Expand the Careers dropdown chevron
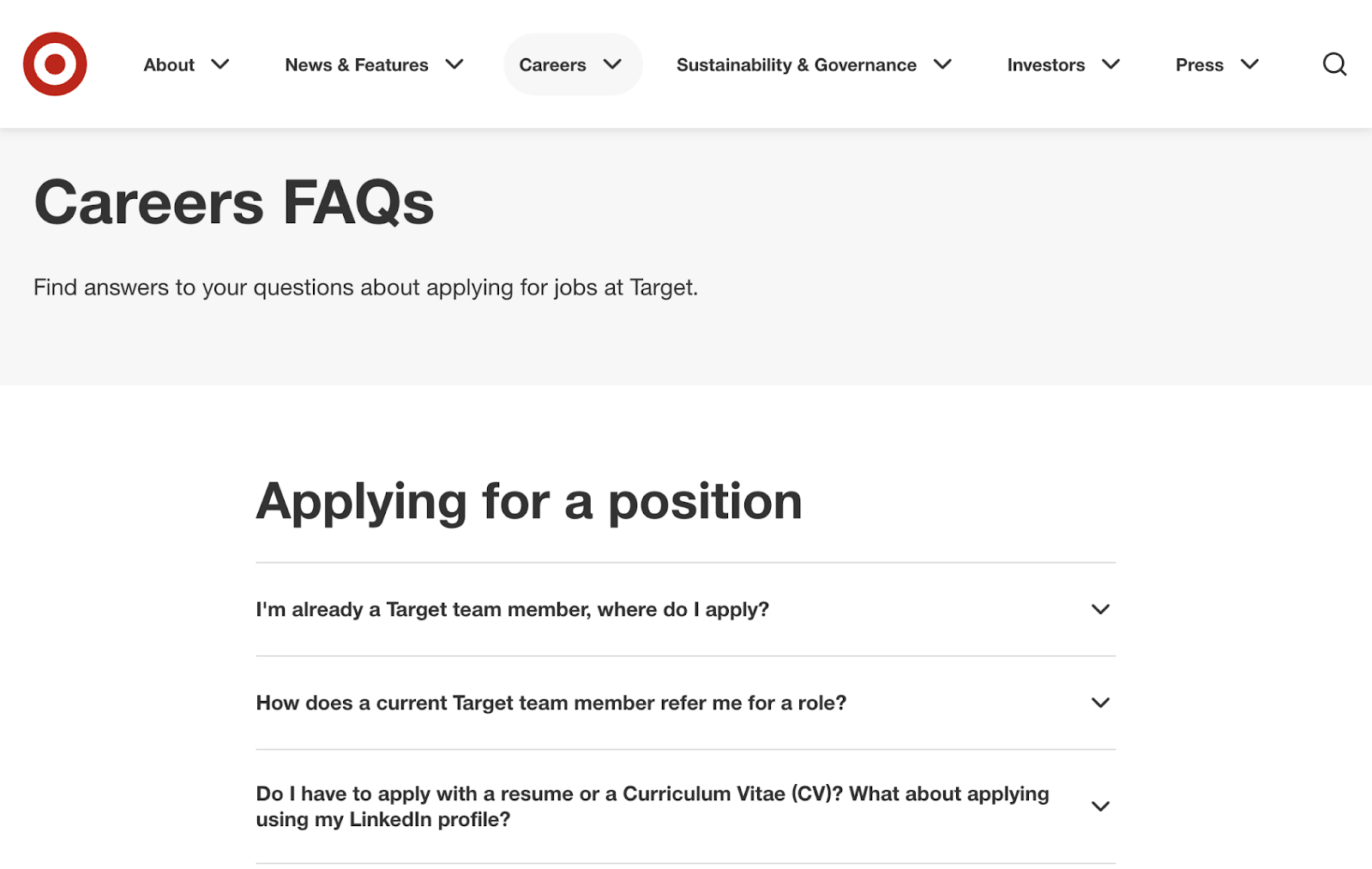 [612, 64]
